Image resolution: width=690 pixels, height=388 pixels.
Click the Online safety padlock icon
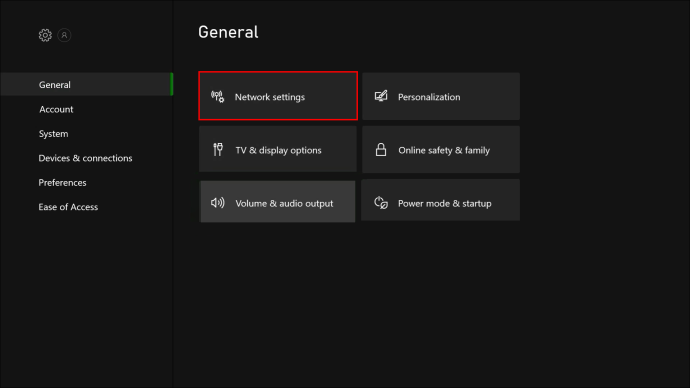click(x=381, y=150)
